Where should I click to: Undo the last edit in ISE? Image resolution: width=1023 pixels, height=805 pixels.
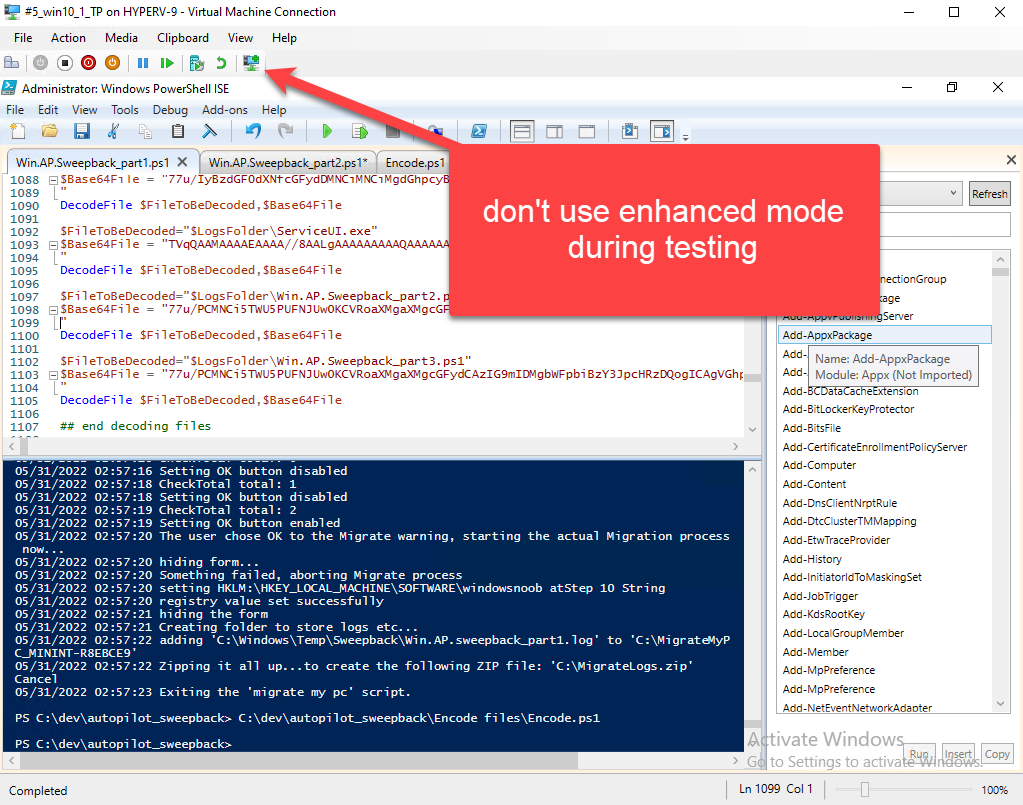(x=253, y=131)
